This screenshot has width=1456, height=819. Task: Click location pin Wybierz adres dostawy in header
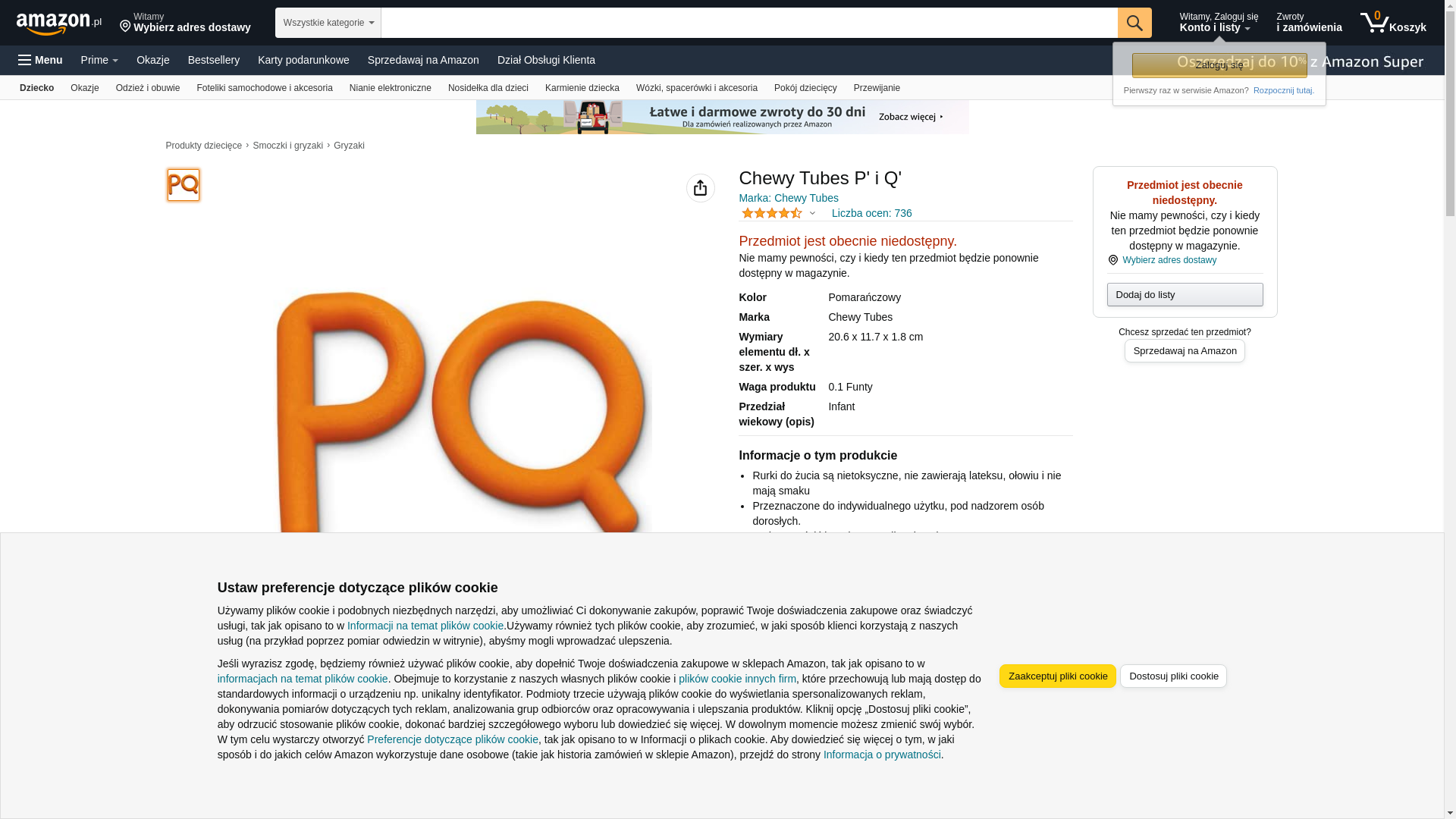pos(185,23)
